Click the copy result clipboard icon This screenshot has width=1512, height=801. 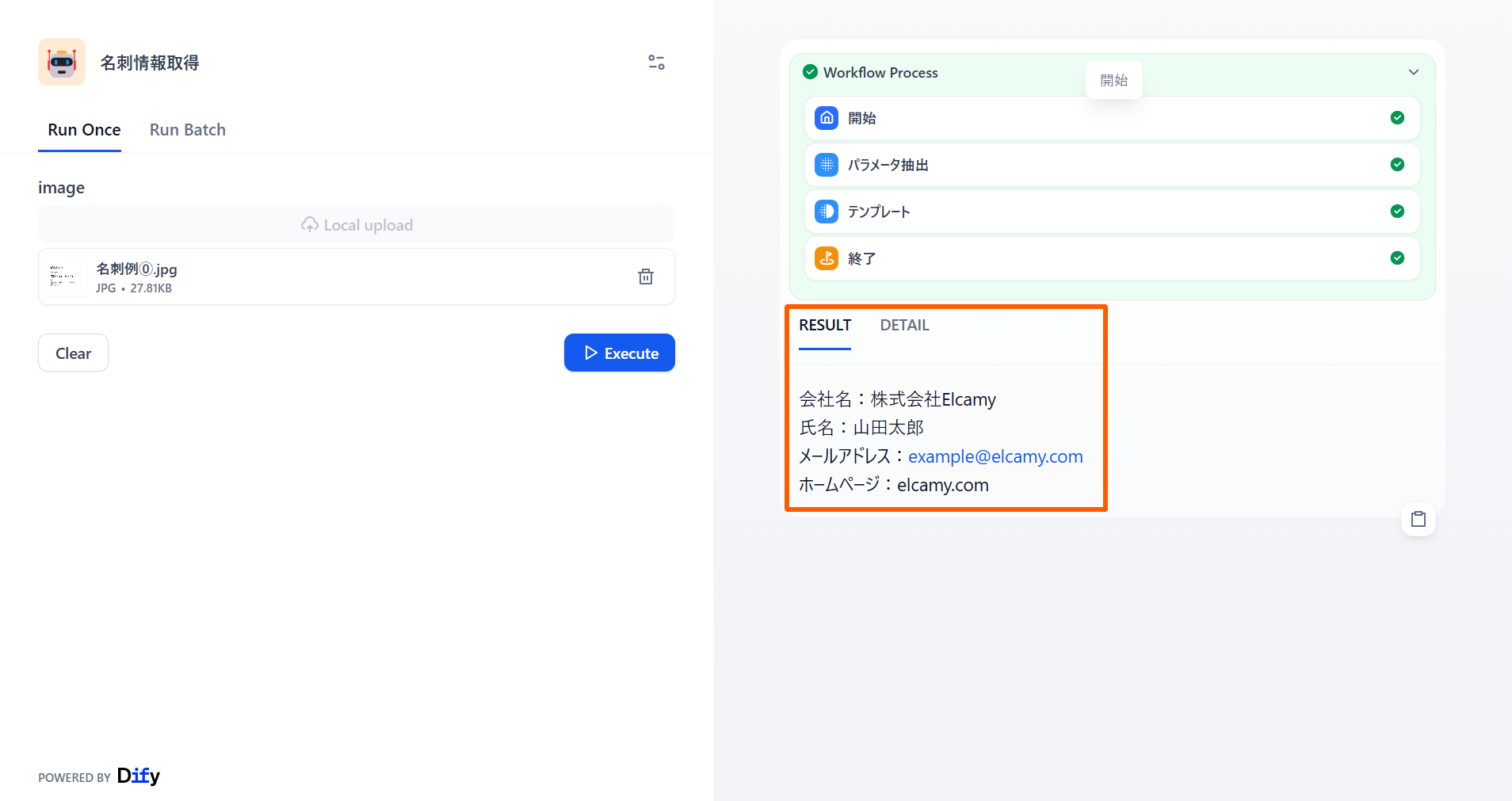click(x=1418, y=519)
